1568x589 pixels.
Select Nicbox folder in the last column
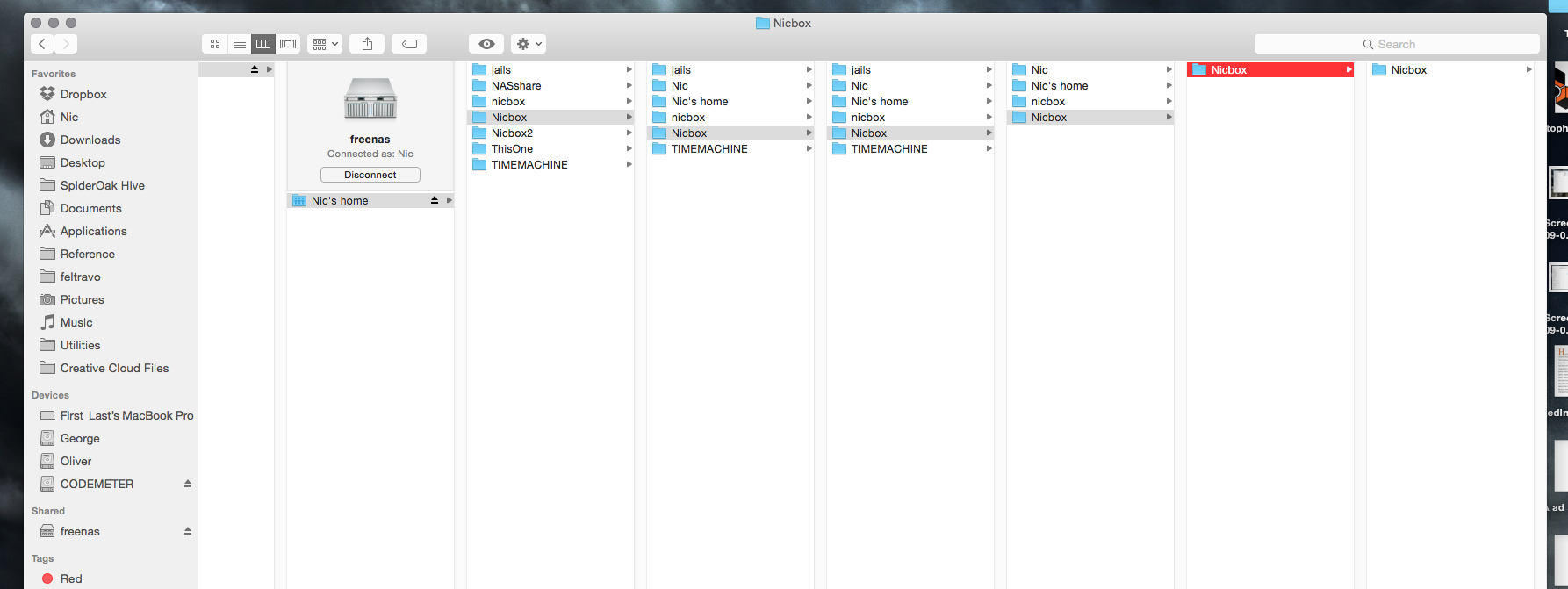[x=1408, y=69]
